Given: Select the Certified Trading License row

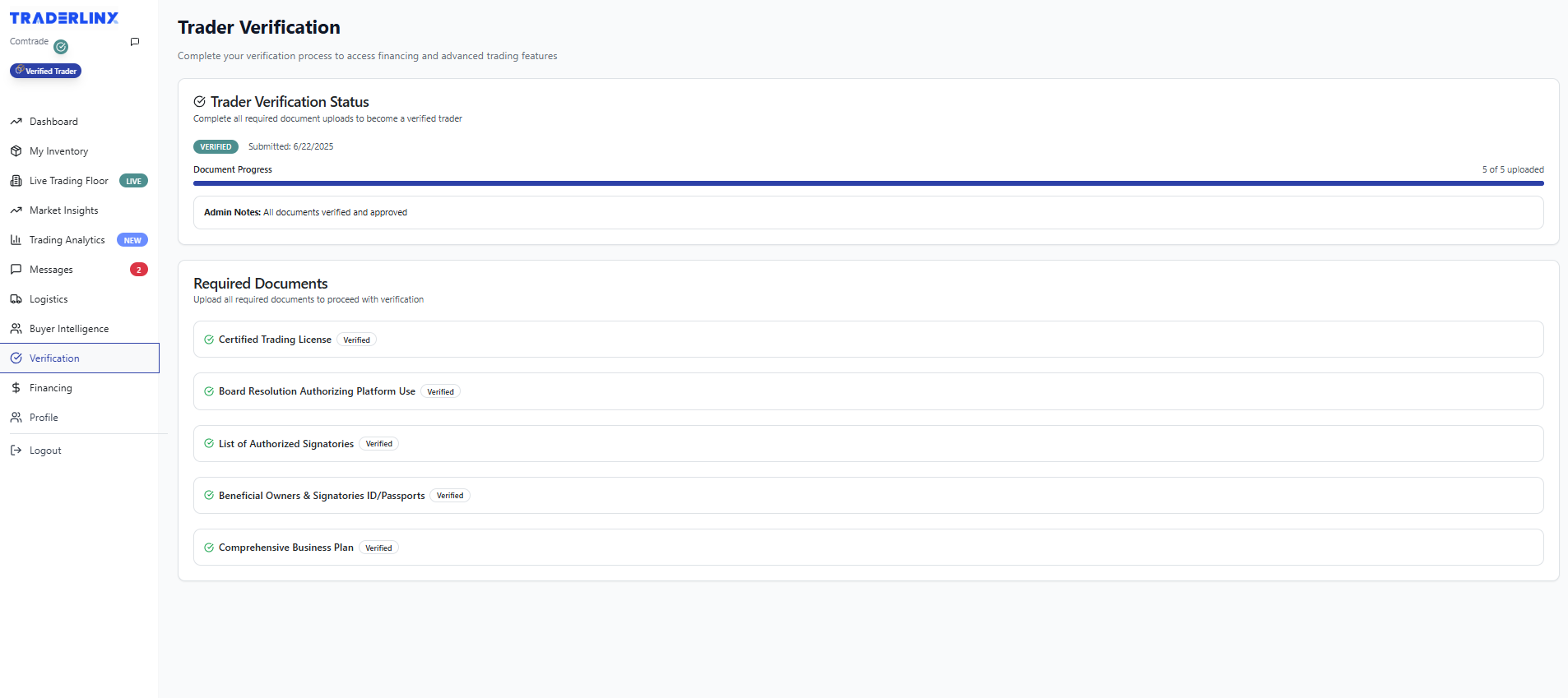Looking at the screenshot, I should coord(868,340).
